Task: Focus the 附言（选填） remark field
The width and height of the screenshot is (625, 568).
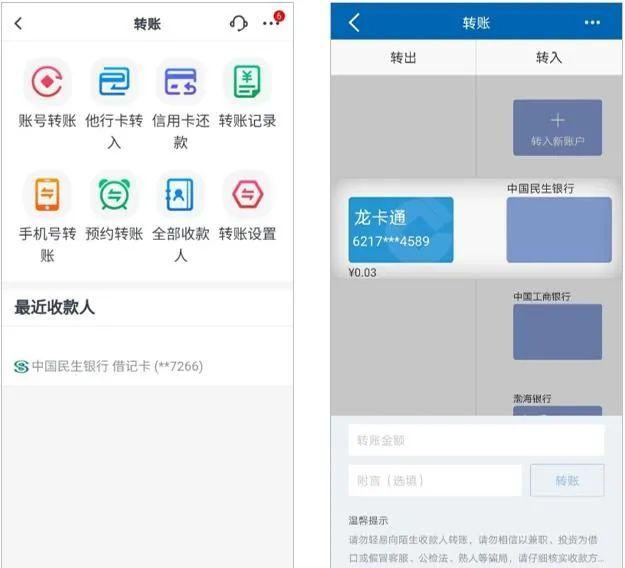Action: (x=435, y=480)
